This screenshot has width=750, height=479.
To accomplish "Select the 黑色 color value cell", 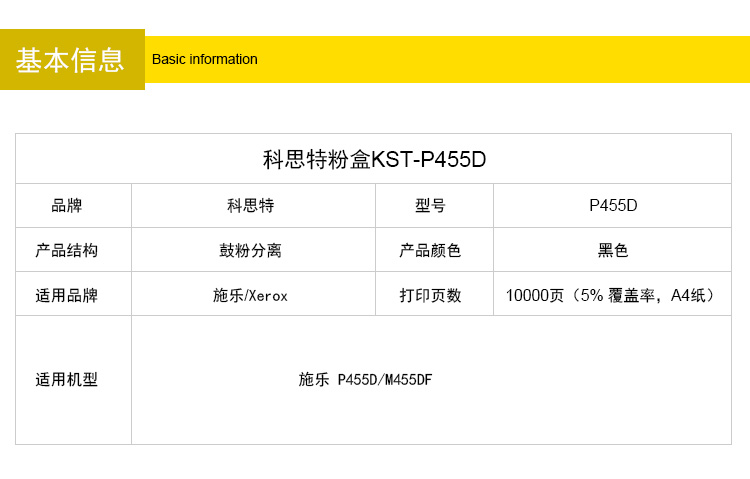I will pyautogui.click(x=613, y=250).
